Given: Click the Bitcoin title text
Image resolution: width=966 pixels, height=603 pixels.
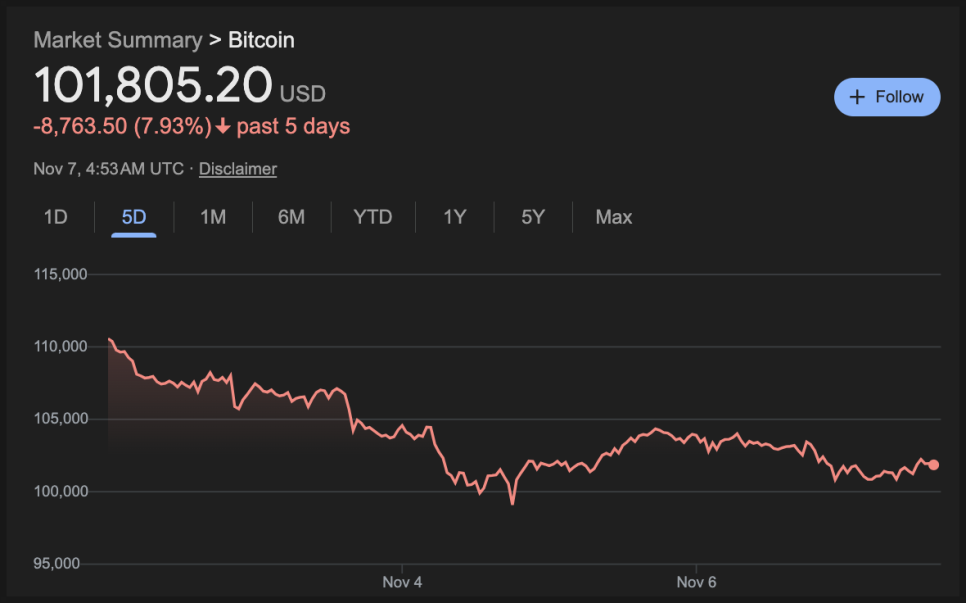Looking at the screenshot, I should point(261,40).
